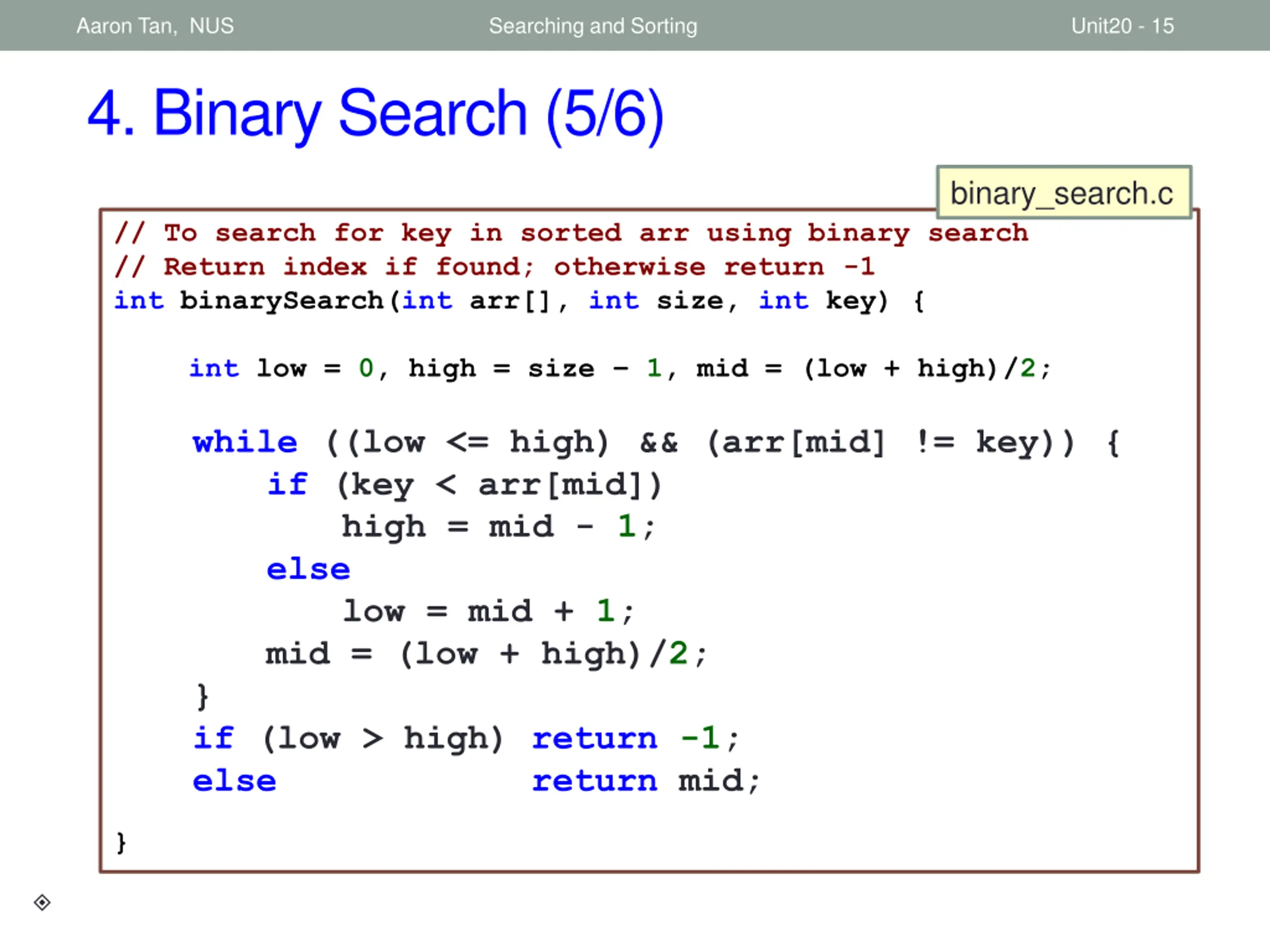
Task: Click the 'return mid;' statement
Action: click(x=645, y=780)
